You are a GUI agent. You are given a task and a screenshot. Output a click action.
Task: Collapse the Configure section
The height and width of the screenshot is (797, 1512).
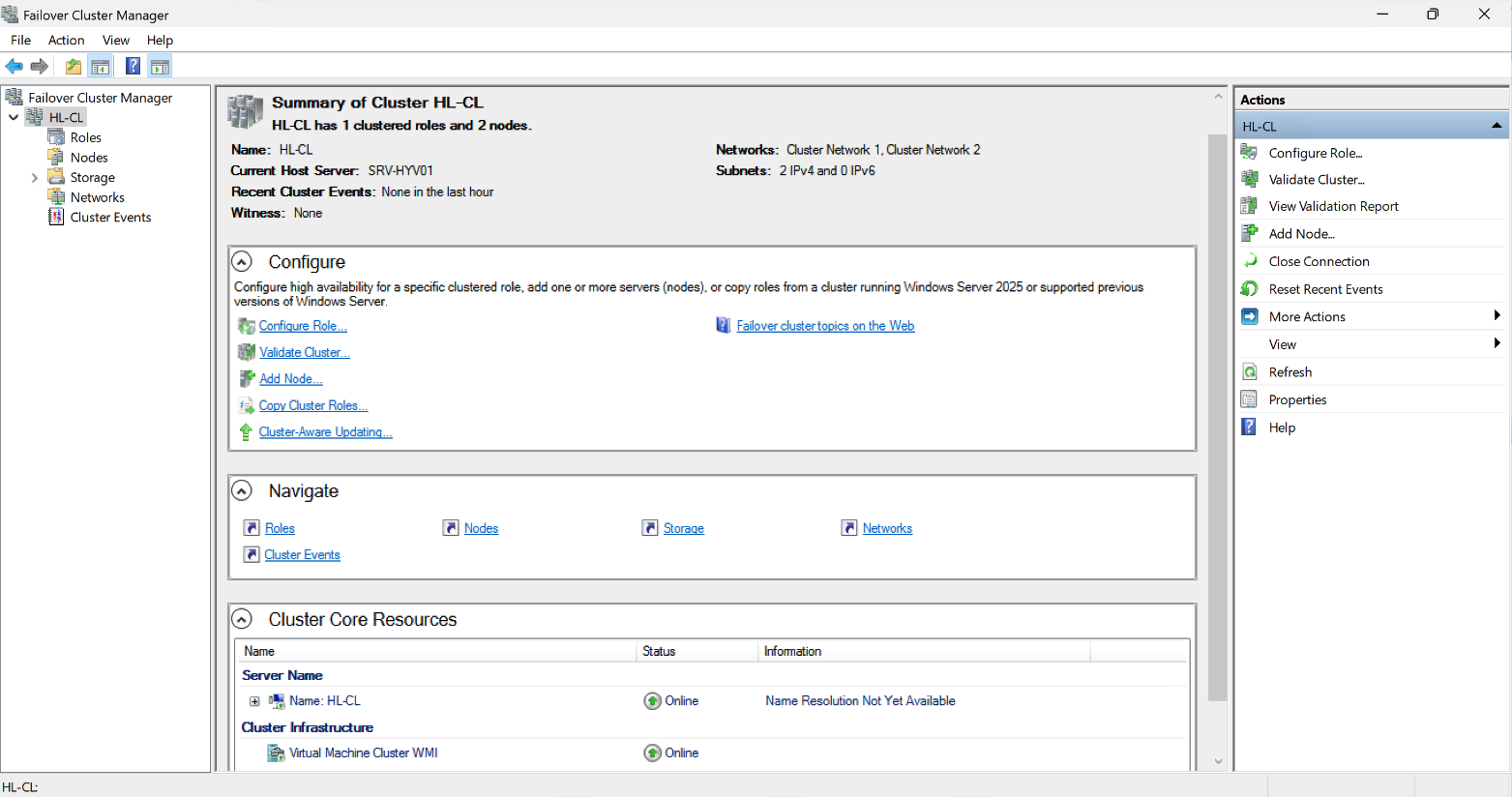tap(242, 262)
